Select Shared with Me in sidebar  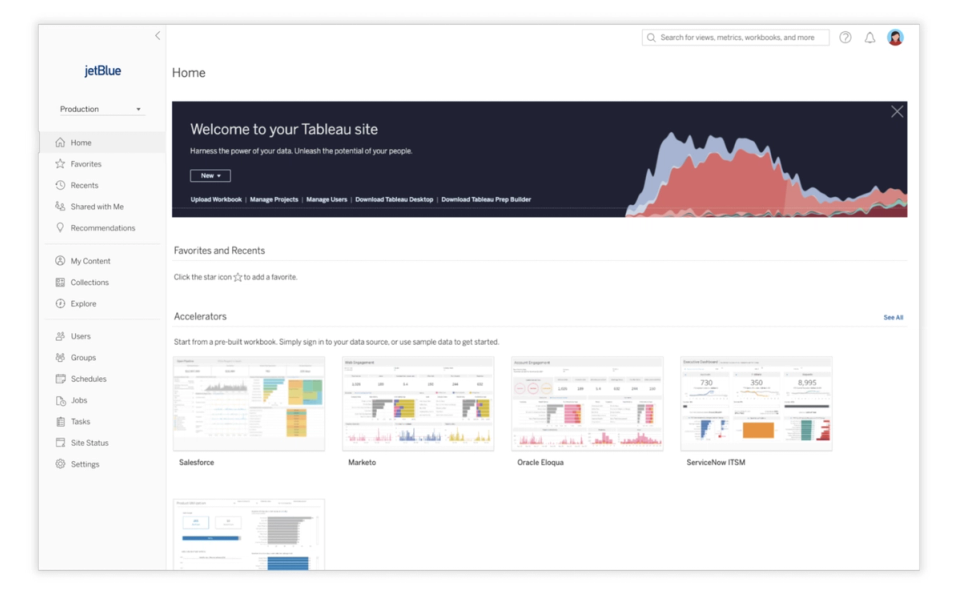(97, 206)
